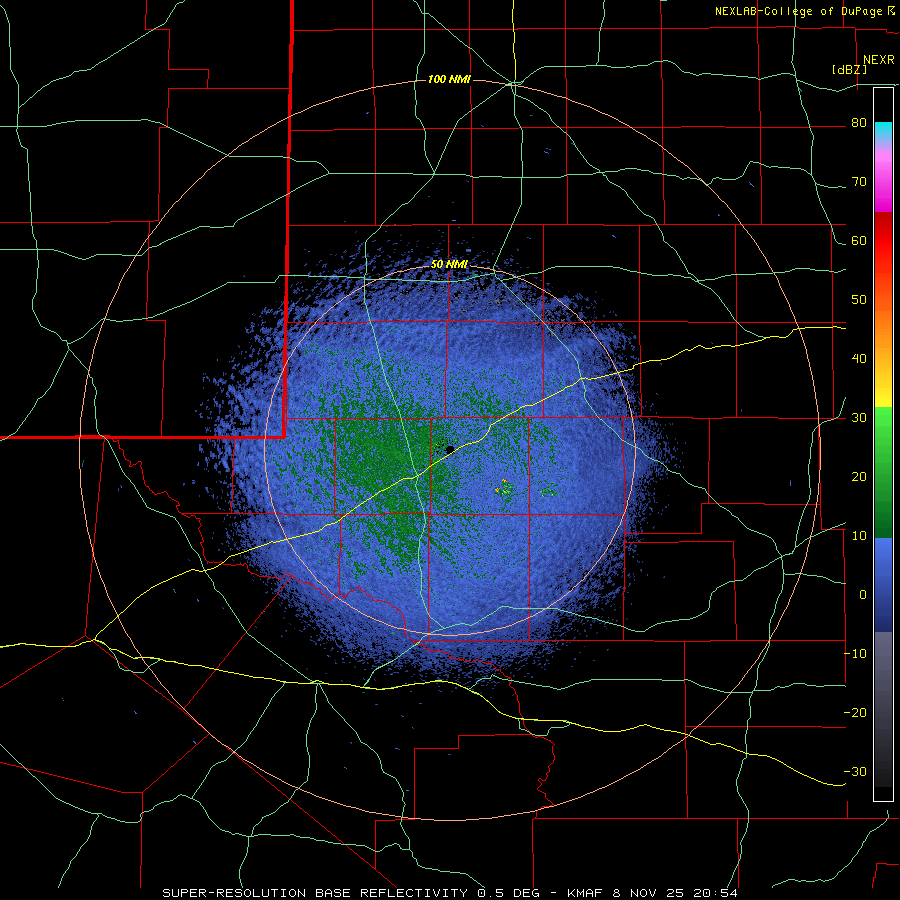Screen dimensions: 900x900
Task: Click the "100 NMI" range ring label
Action: (x=449, y=79)
